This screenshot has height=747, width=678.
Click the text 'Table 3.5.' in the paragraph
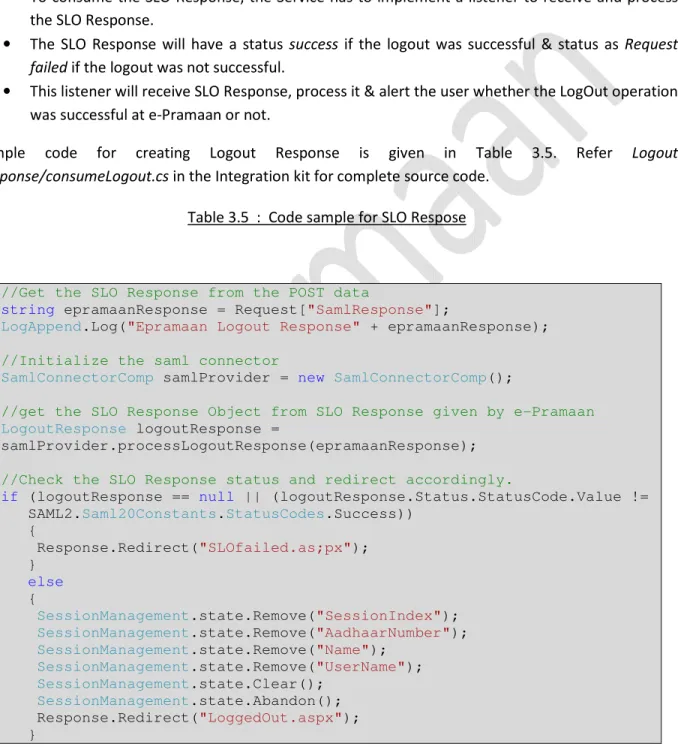[516, 153]
